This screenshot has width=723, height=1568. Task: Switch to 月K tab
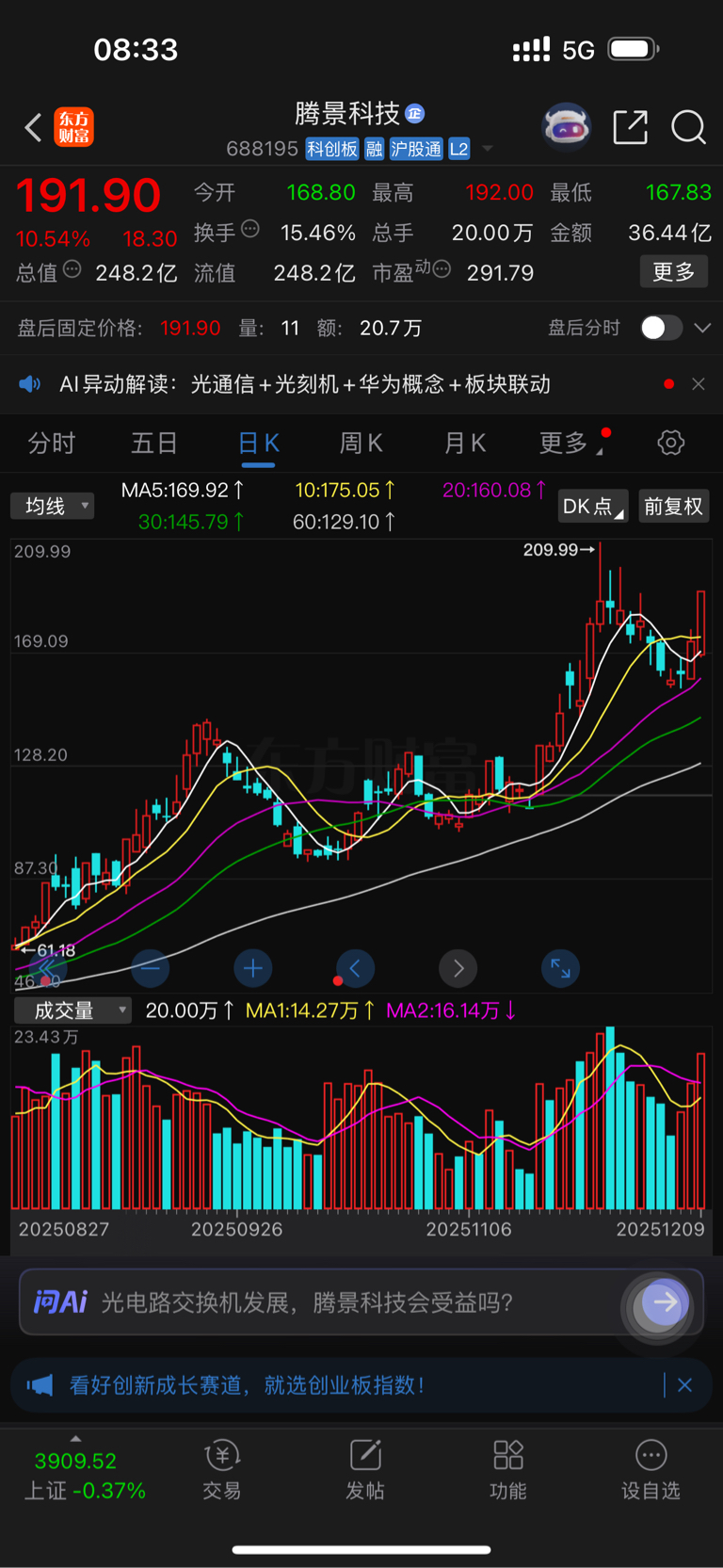465,443
